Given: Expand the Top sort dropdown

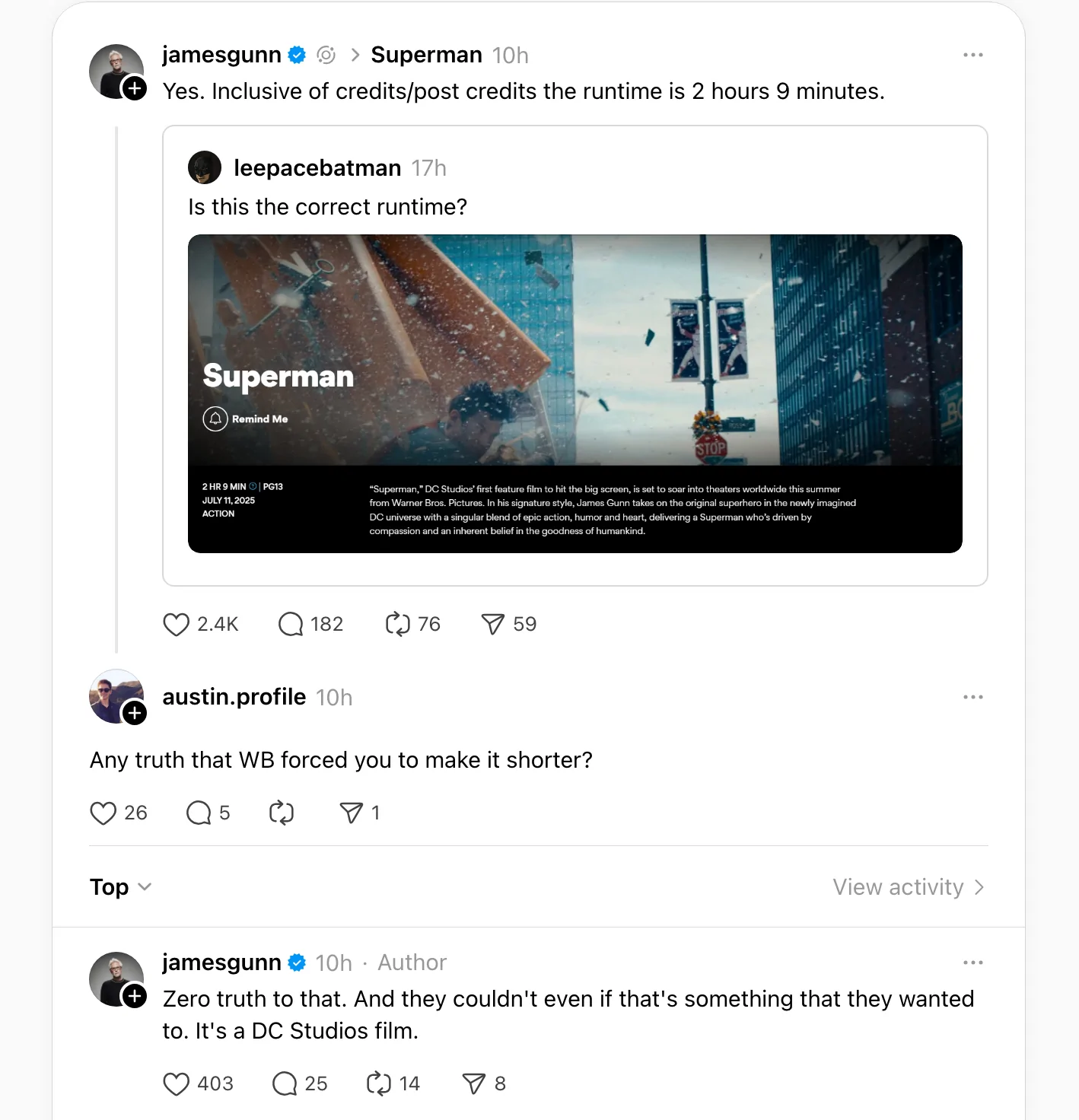Looking at the screenshot, I should (x=121, y=887).
